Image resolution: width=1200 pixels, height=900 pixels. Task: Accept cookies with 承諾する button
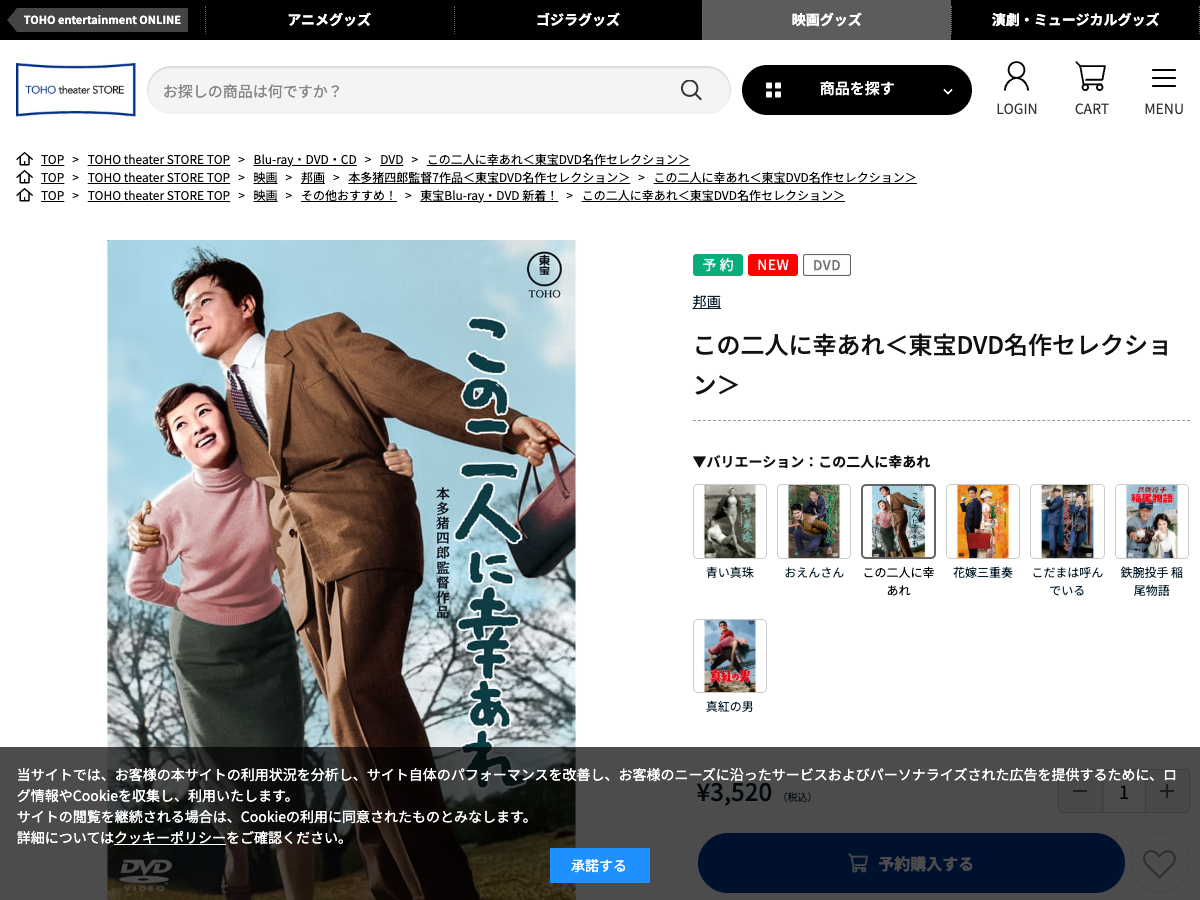(x=600, y=866)
